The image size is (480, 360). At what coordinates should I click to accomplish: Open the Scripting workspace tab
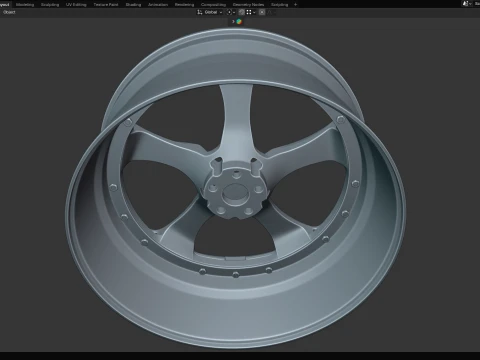[x=279, y=5]
